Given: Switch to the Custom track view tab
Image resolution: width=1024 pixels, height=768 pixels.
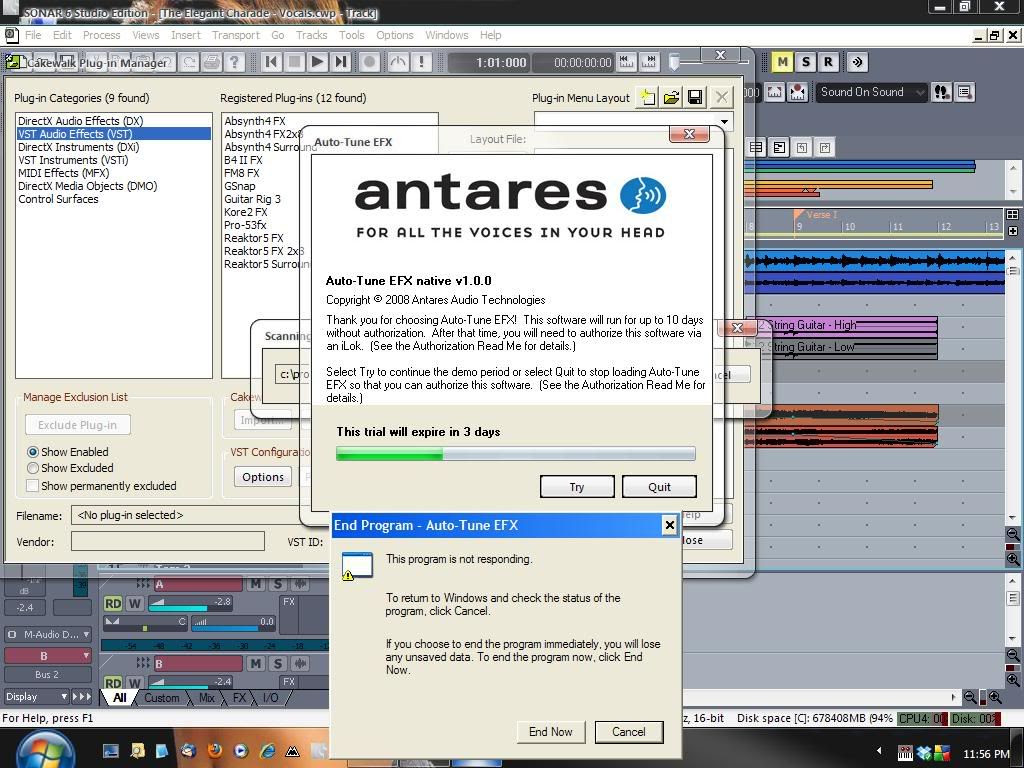Looking at the screenshot, I should pyautogui.click(x=161, y=697).
